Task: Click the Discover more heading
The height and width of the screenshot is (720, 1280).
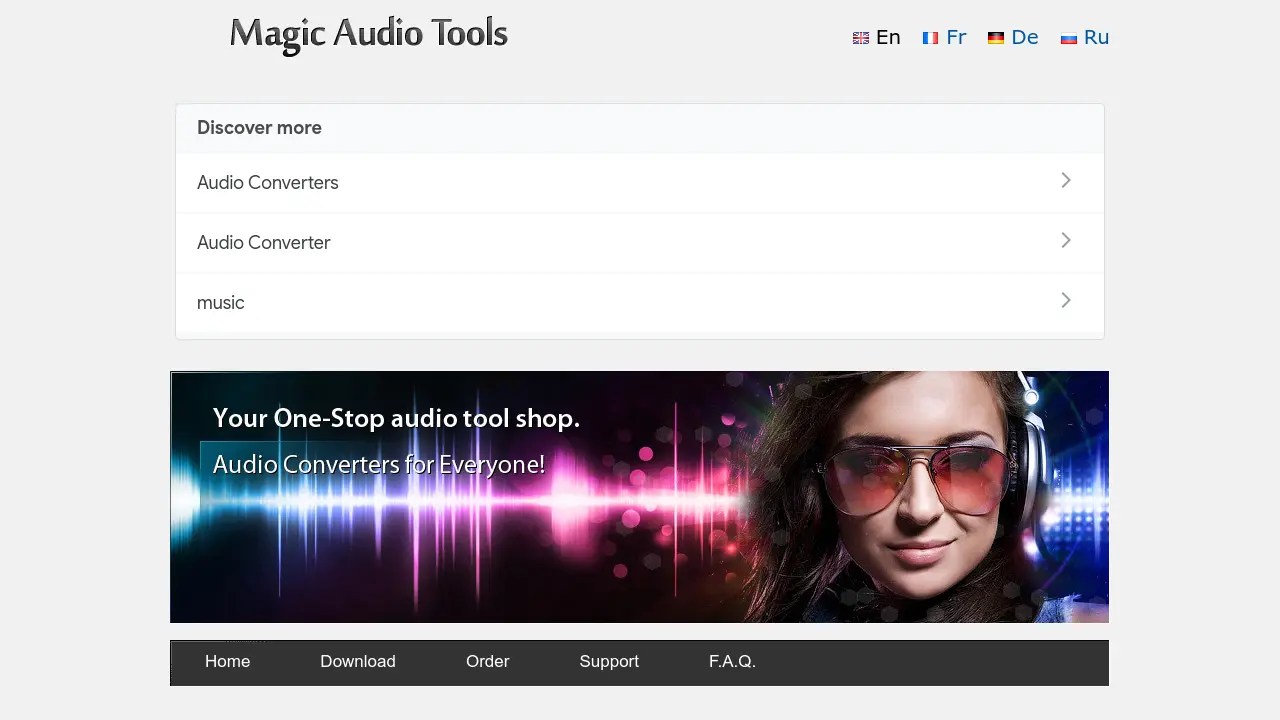Action: coord(259,127)
